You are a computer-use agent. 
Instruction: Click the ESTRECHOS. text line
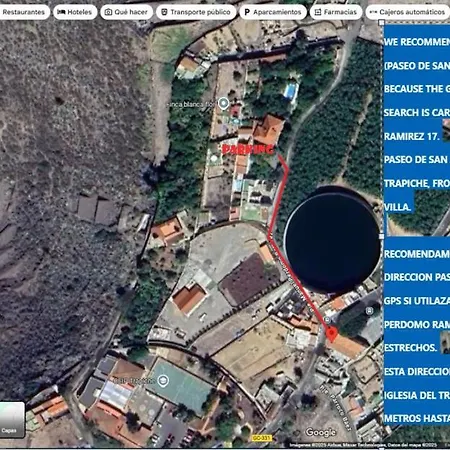[410, 348]
